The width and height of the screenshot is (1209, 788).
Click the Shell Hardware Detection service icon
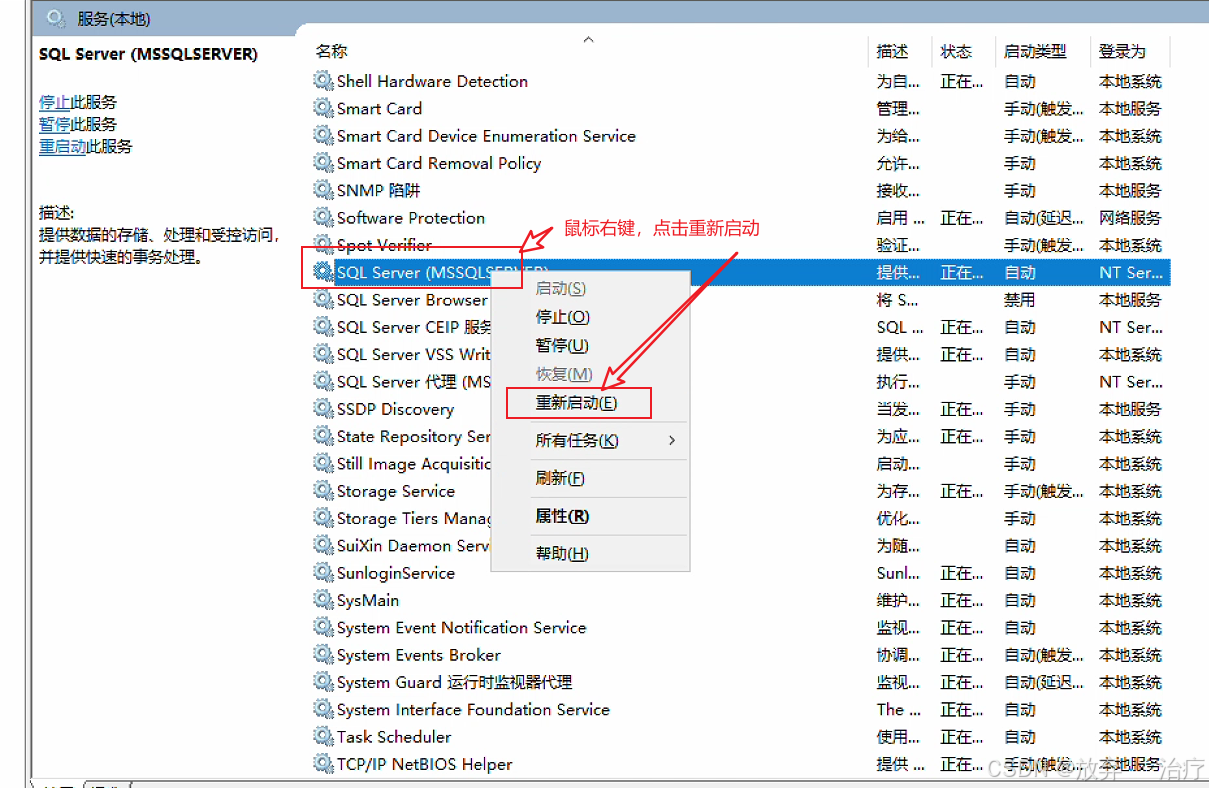322,81
